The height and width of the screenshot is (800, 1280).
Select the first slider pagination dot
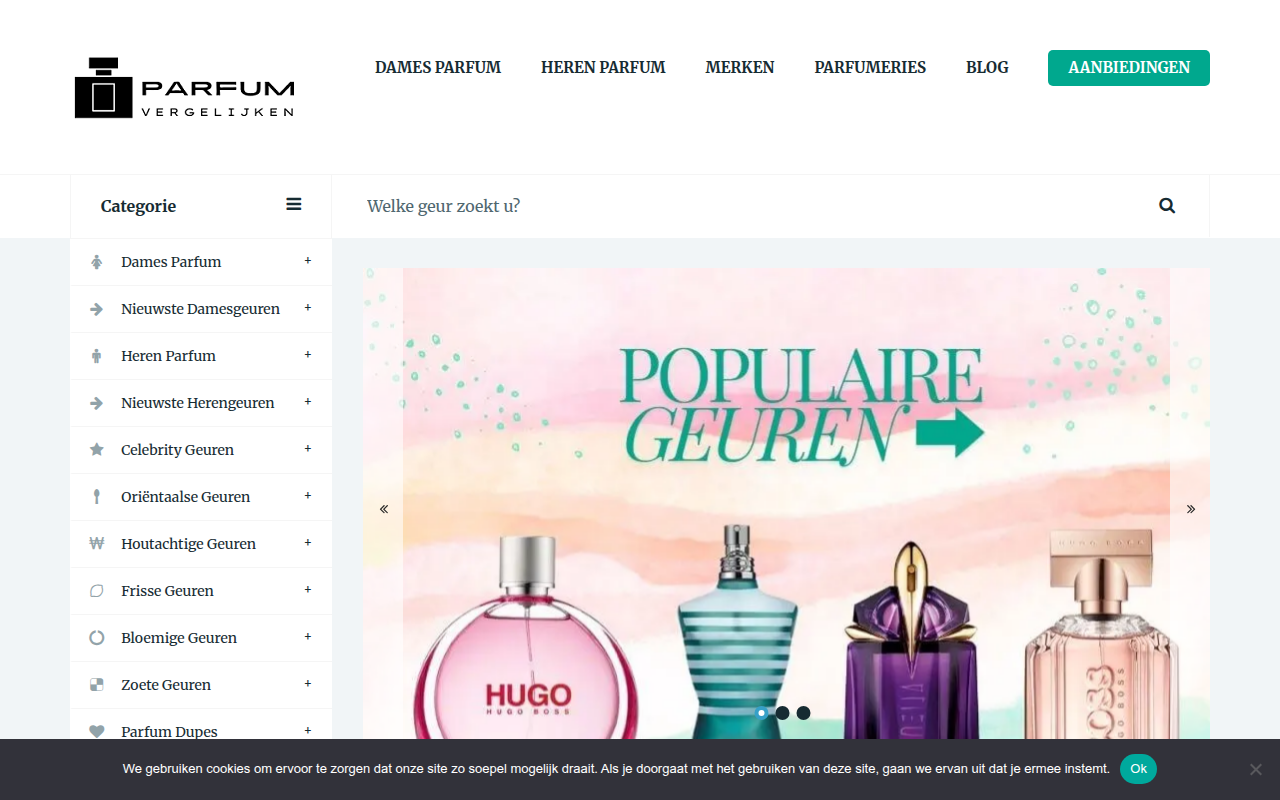[762, 713]
